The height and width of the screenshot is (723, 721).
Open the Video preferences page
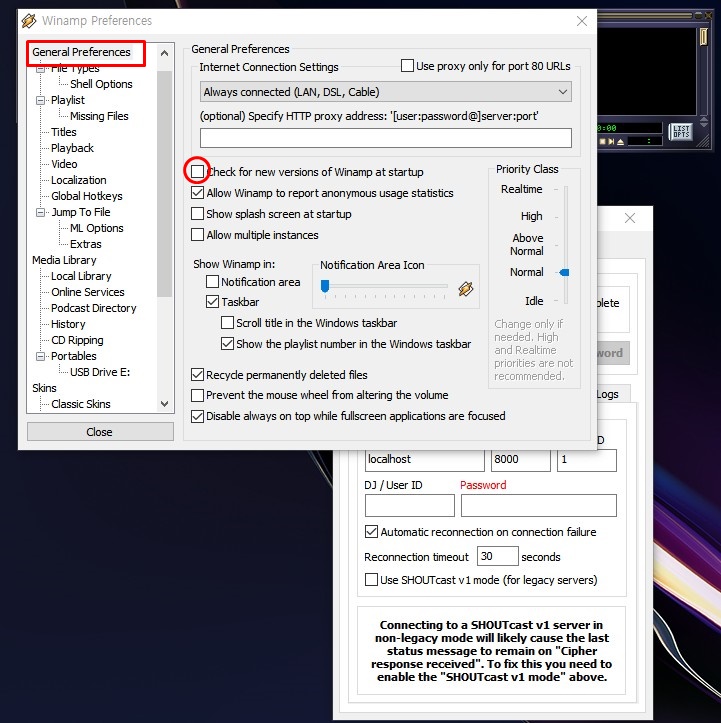[64, 164]
